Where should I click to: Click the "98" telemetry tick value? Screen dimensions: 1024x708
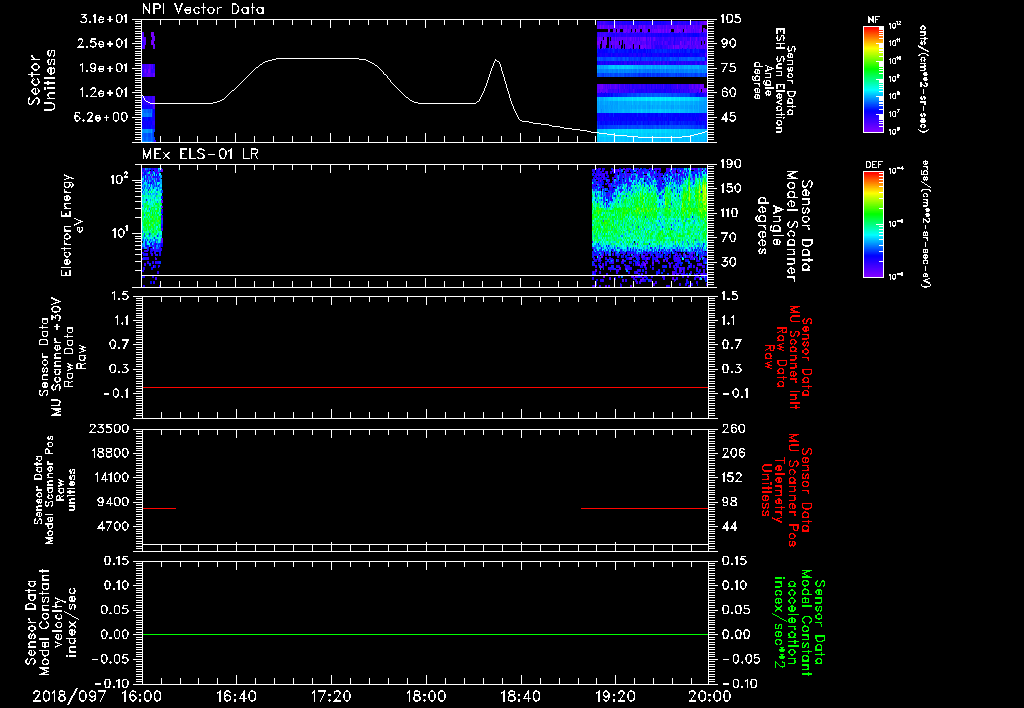(x=728, y=502)
